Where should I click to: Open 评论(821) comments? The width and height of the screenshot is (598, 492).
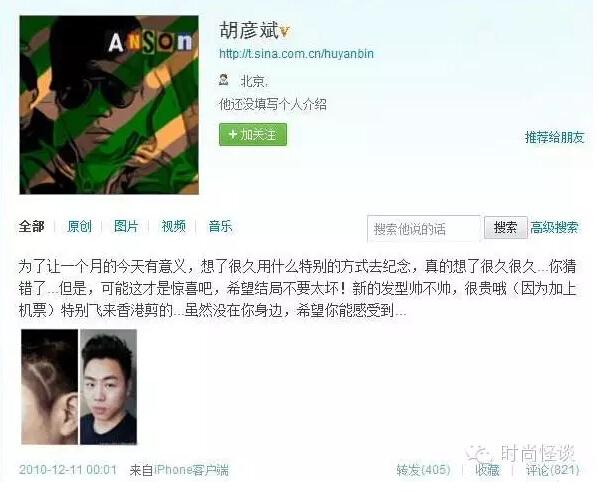pyautogui.click(x=552, y=469)
